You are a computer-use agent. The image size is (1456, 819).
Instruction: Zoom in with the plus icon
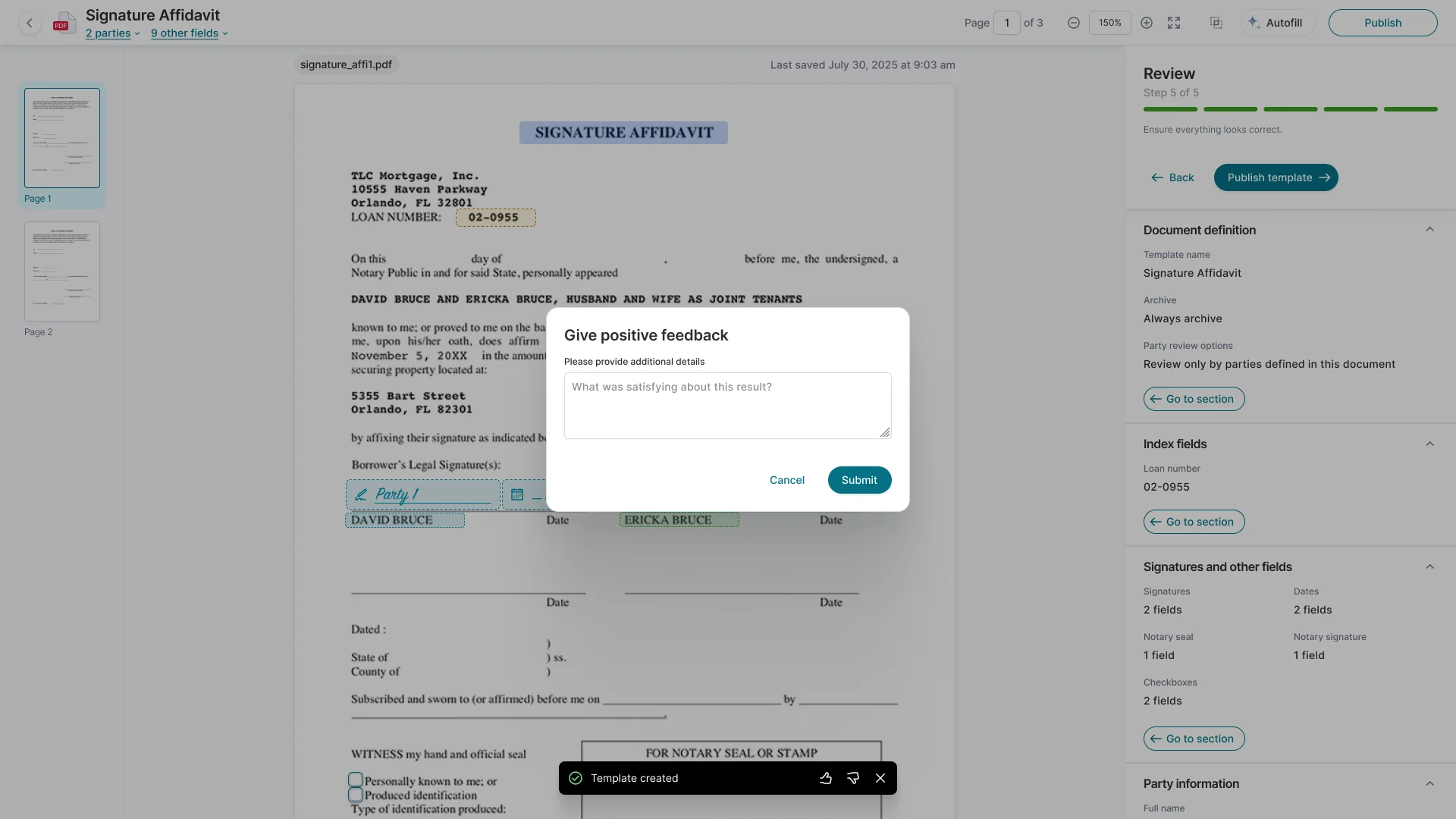[1147, 23]
